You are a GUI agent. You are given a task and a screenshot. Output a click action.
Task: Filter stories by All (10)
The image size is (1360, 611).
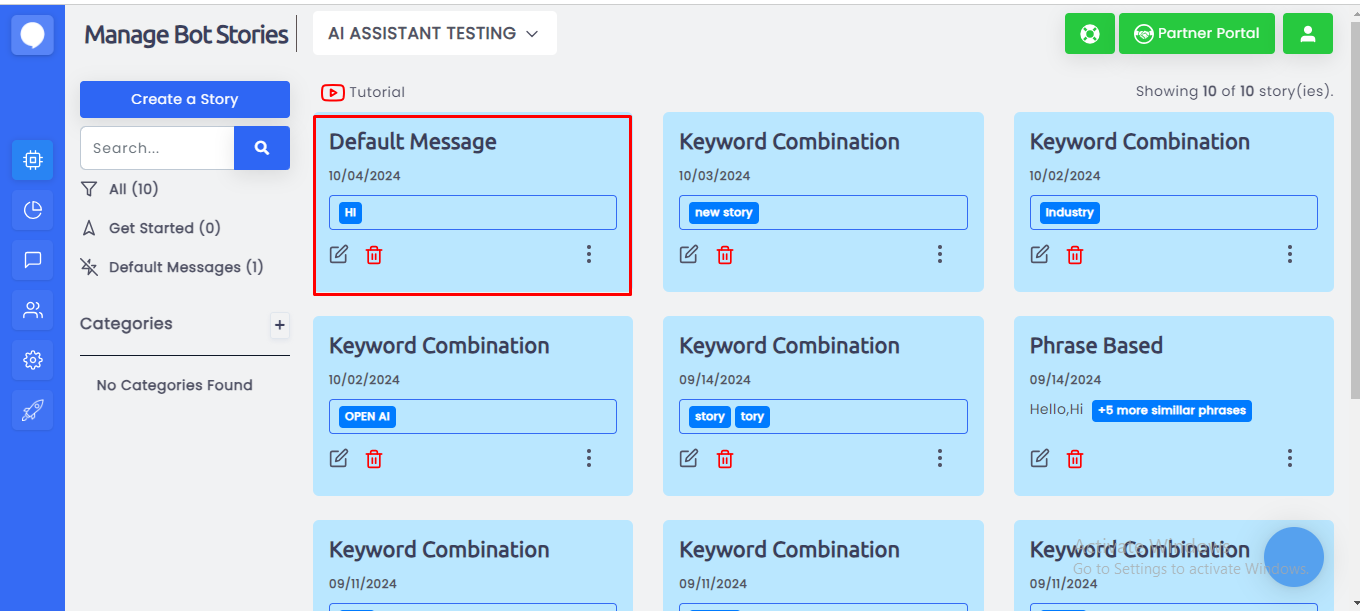click(x=120, y=189)
